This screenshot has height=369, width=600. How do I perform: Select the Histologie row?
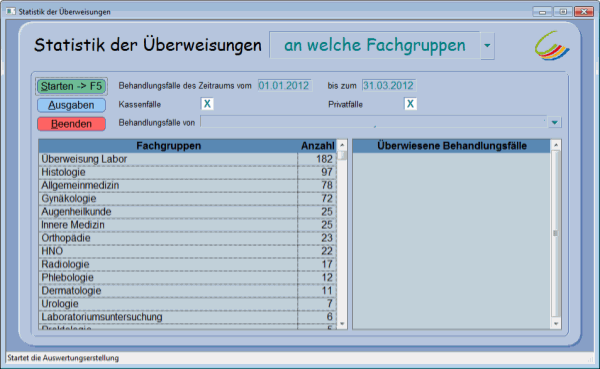tap(188, 172)
